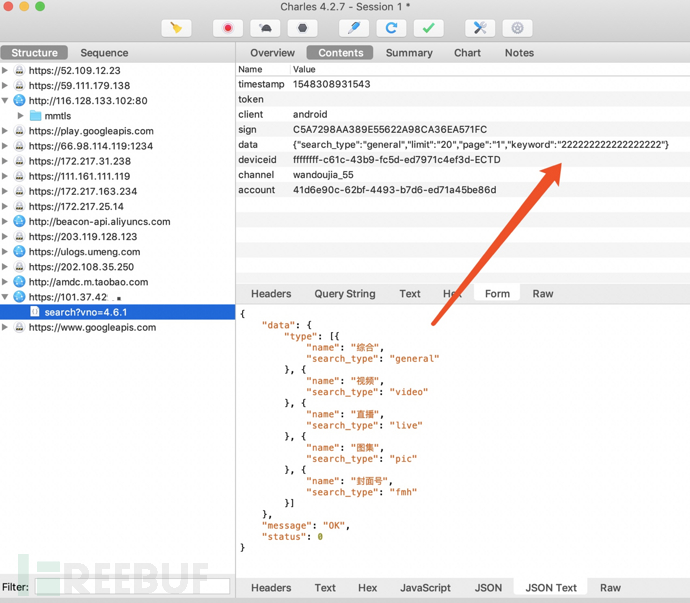Viewport: 690px width, 603px height.
Task: Show response JSON Text tab
Action: (551, 588)
